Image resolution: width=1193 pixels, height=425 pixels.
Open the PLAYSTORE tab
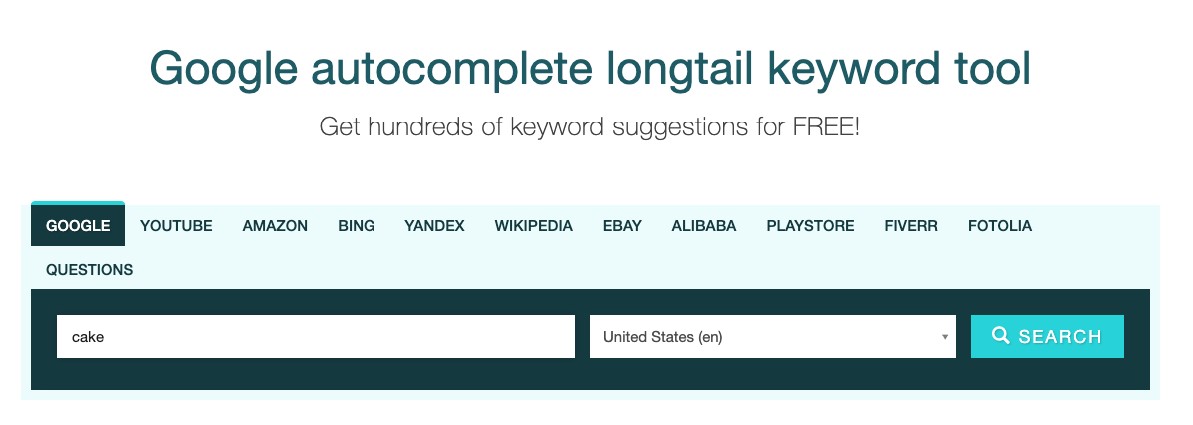[810, 226]
